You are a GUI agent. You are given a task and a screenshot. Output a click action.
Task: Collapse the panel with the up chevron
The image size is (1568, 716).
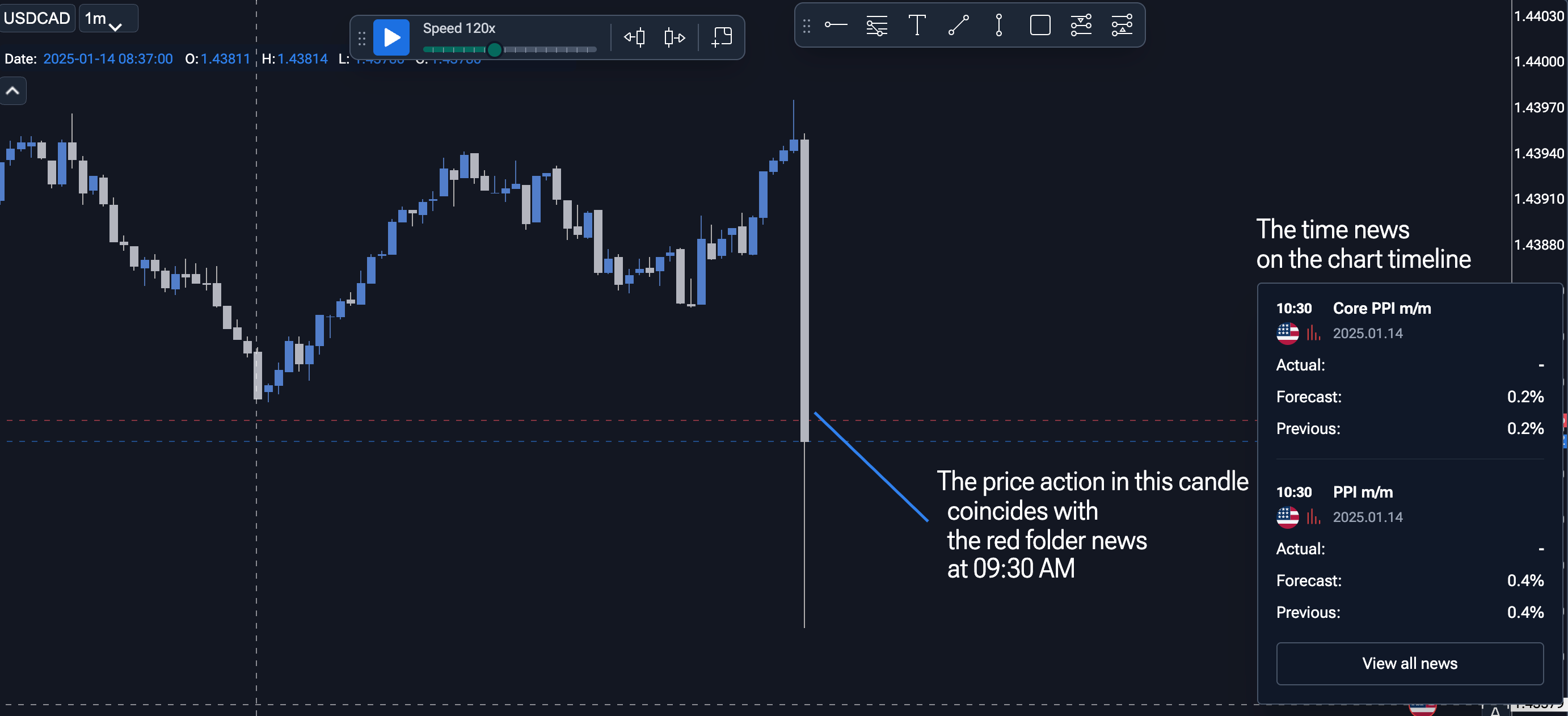coord(13,91)
